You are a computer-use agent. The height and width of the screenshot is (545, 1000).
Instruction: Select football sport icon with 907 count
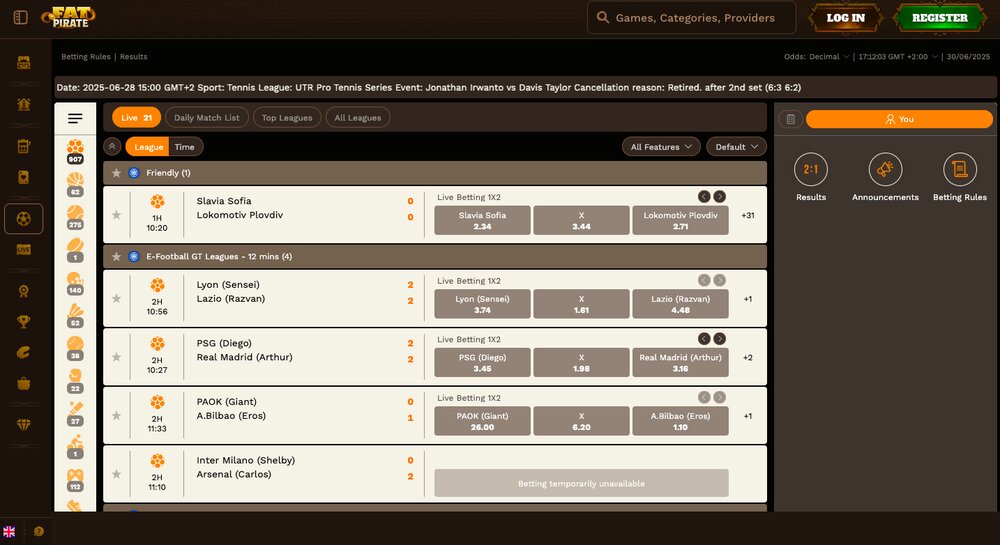coord(75,151)
